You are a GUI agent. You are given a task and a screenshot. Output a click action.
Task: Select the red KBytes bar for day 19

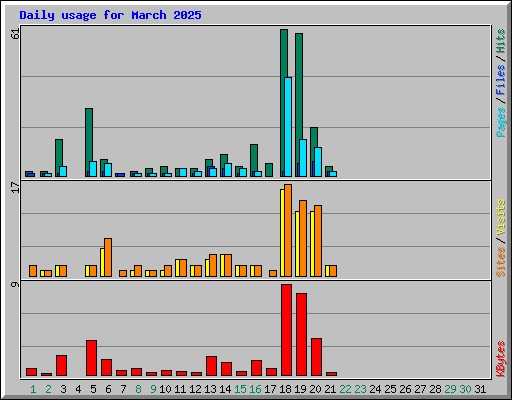pyautogui.click(x=301, y=335)
